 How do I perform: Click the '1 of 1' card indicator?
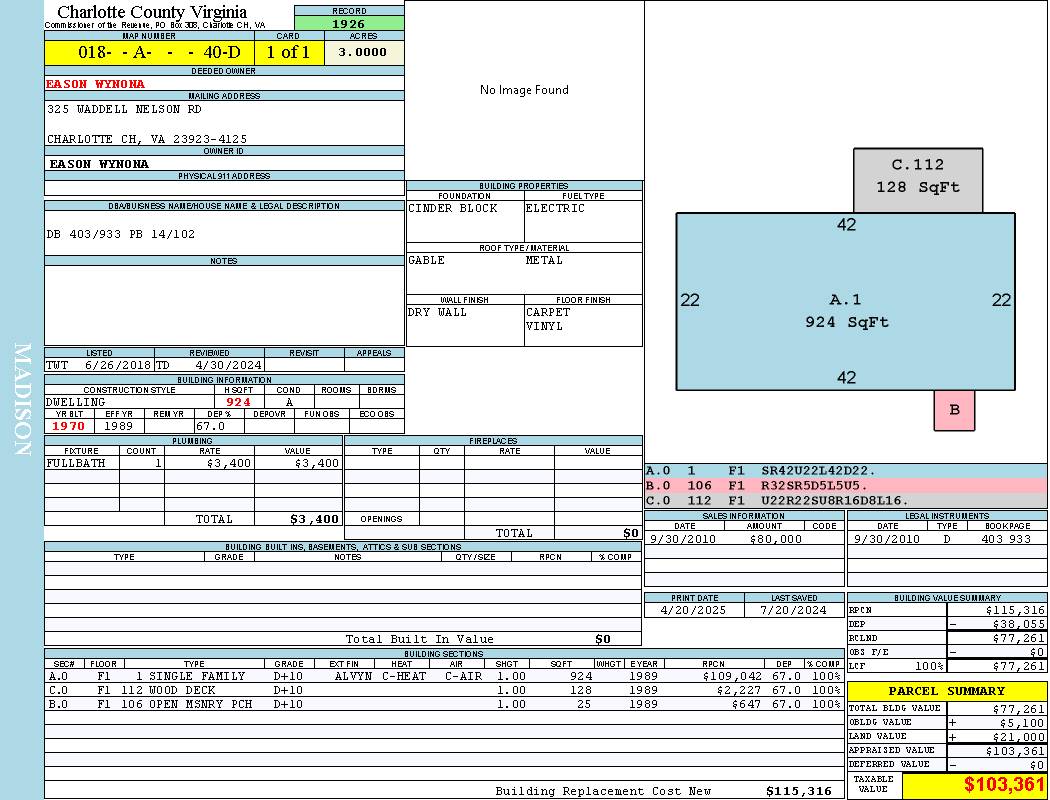pyautogui.click(x=289, y=53)
